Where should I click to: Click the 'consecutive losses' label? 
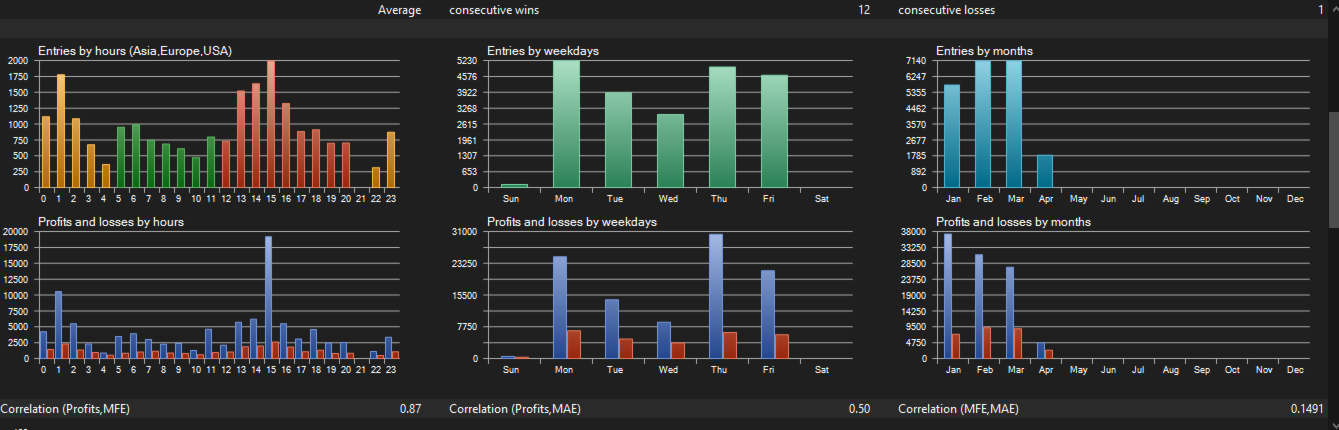pos(946,10)
